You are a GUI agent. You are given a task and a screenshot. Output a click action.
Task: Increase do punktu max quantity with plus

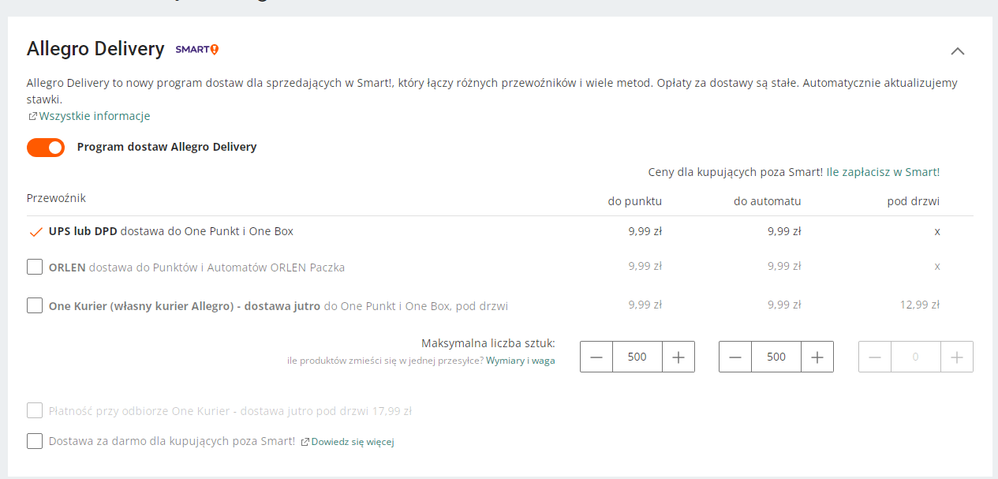click(x=678, y=357)
